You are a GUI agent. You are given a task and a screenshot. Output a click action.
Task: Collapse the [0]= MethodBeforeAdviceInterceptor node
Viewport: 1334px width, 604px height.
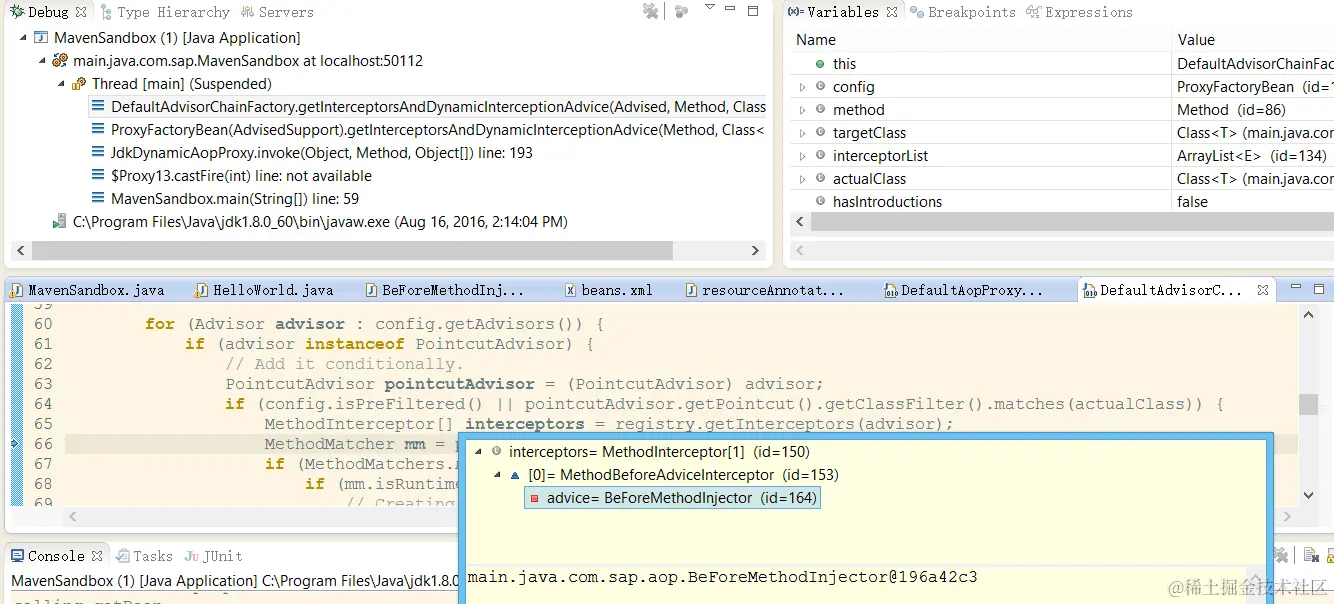tap(497, 475)
